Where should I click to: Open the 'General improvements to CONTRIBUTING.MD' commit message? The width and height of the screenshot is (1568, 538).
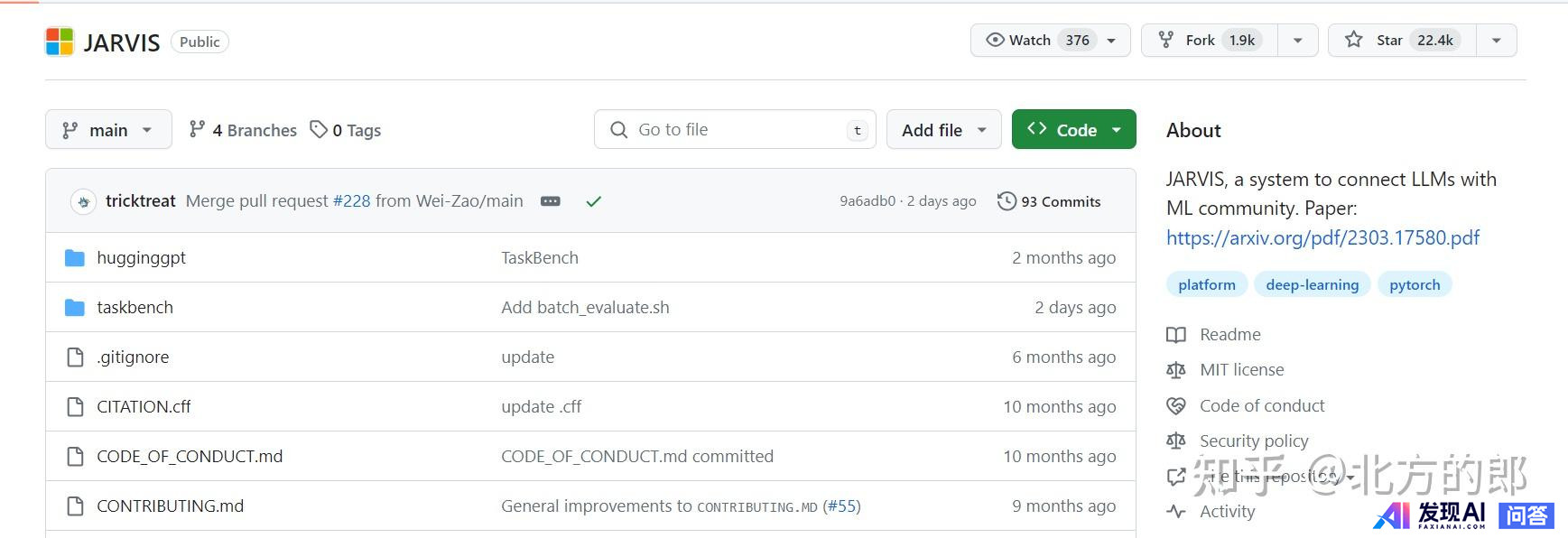coord(659,506)
